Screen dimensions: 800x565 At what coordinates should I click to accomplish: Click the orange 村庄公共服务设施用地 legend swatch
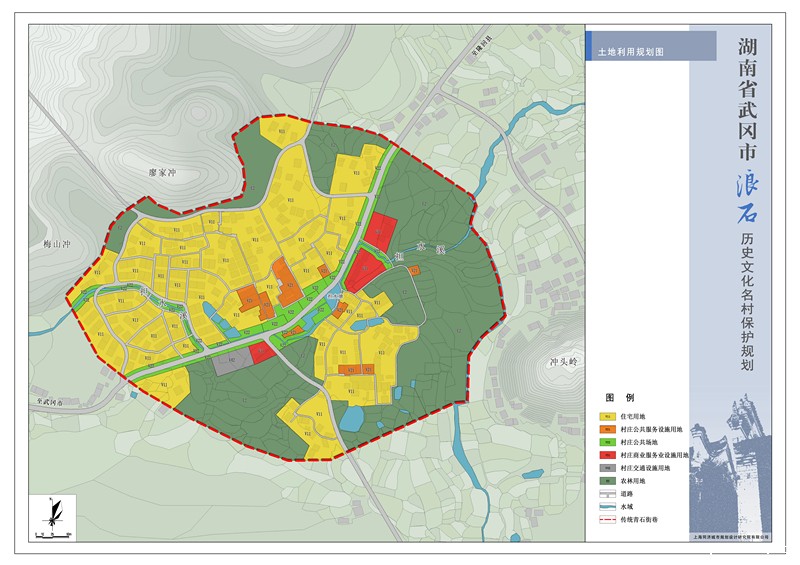click(606, 429)
